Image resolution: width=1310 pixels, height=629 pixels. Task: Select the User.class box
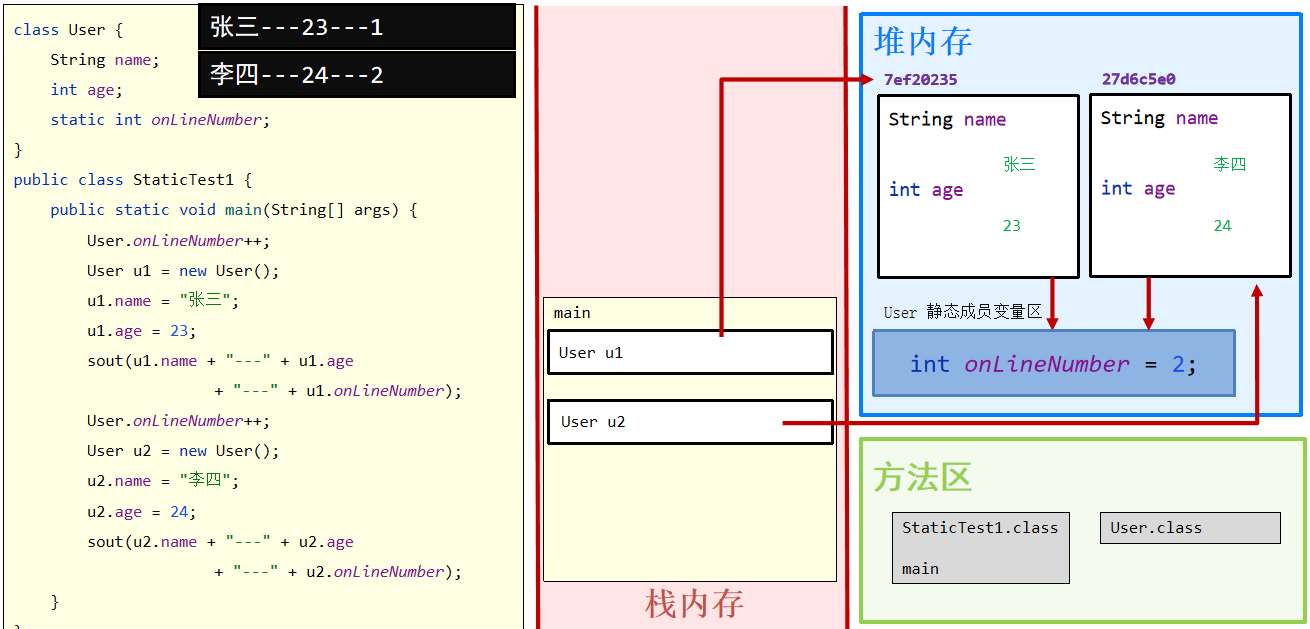tap(1189, 528)
